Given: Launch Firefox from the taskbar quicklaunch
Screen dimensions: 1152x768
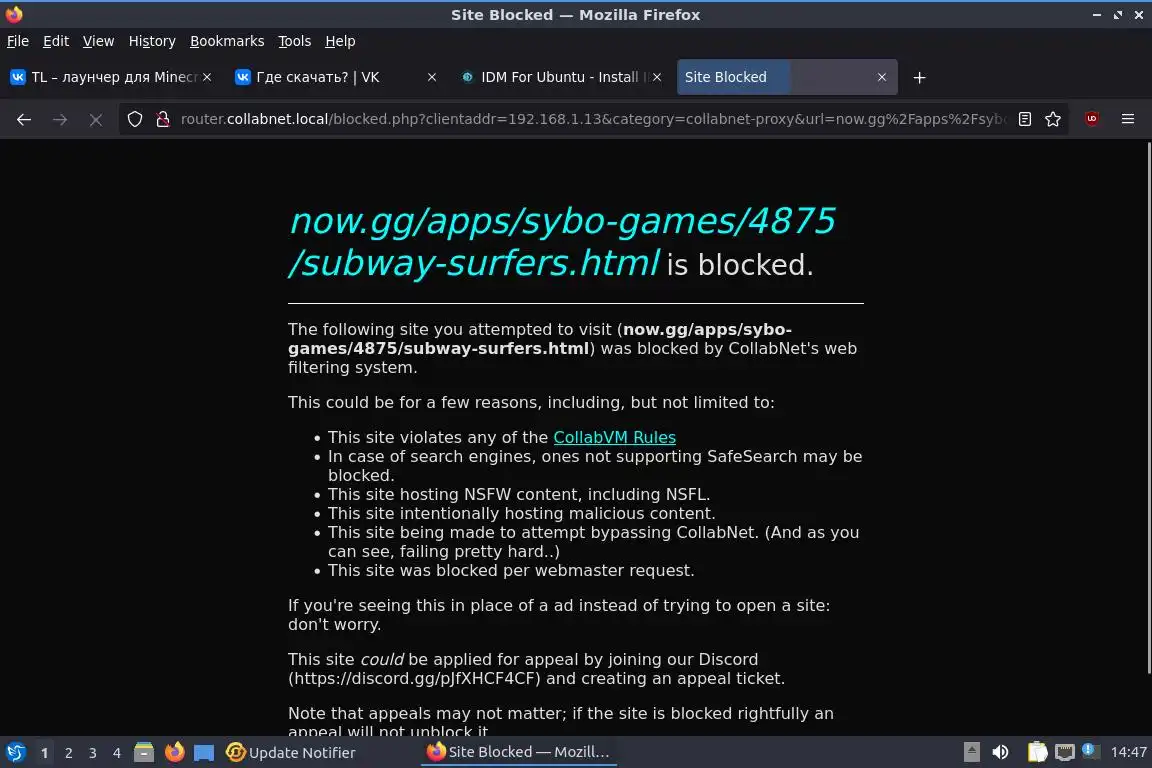Looking at the screenshot, I should pyautogui.click(x=174, y=753).
